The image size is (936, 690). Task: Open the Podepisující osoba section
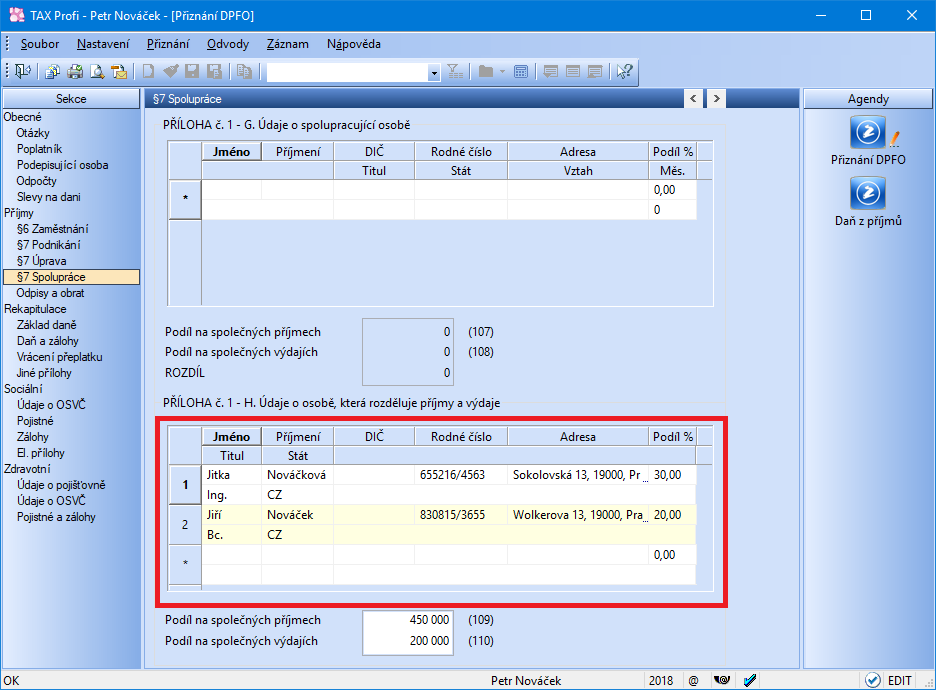(63, 165)
